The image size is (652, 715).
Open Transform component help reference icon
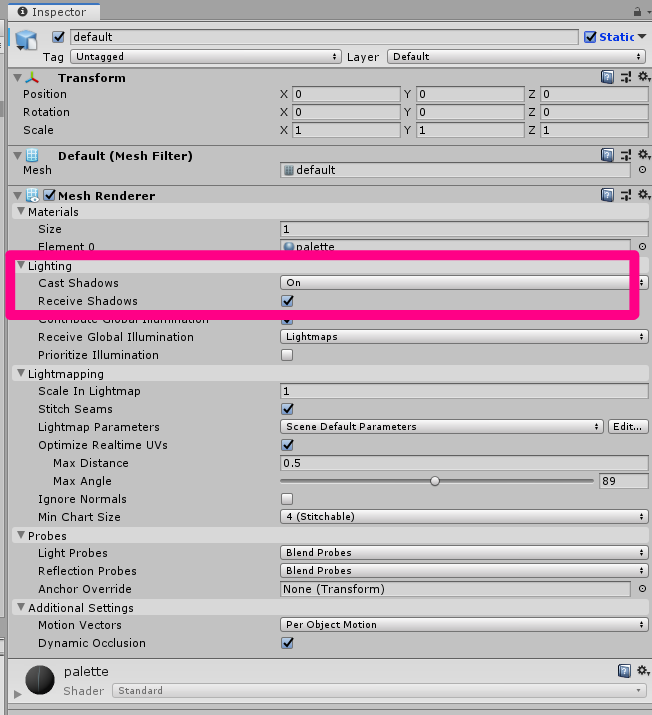(607, 77)
